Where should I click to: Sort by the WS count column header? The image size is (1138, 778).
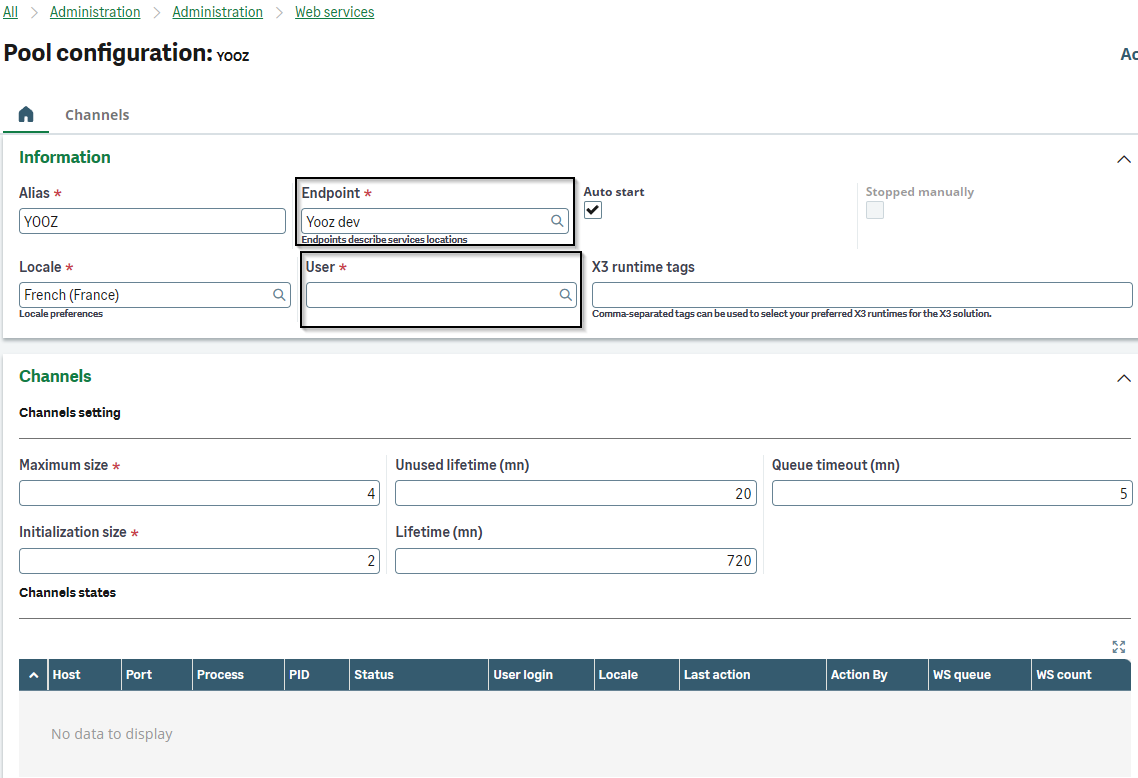pos(1081,675)
